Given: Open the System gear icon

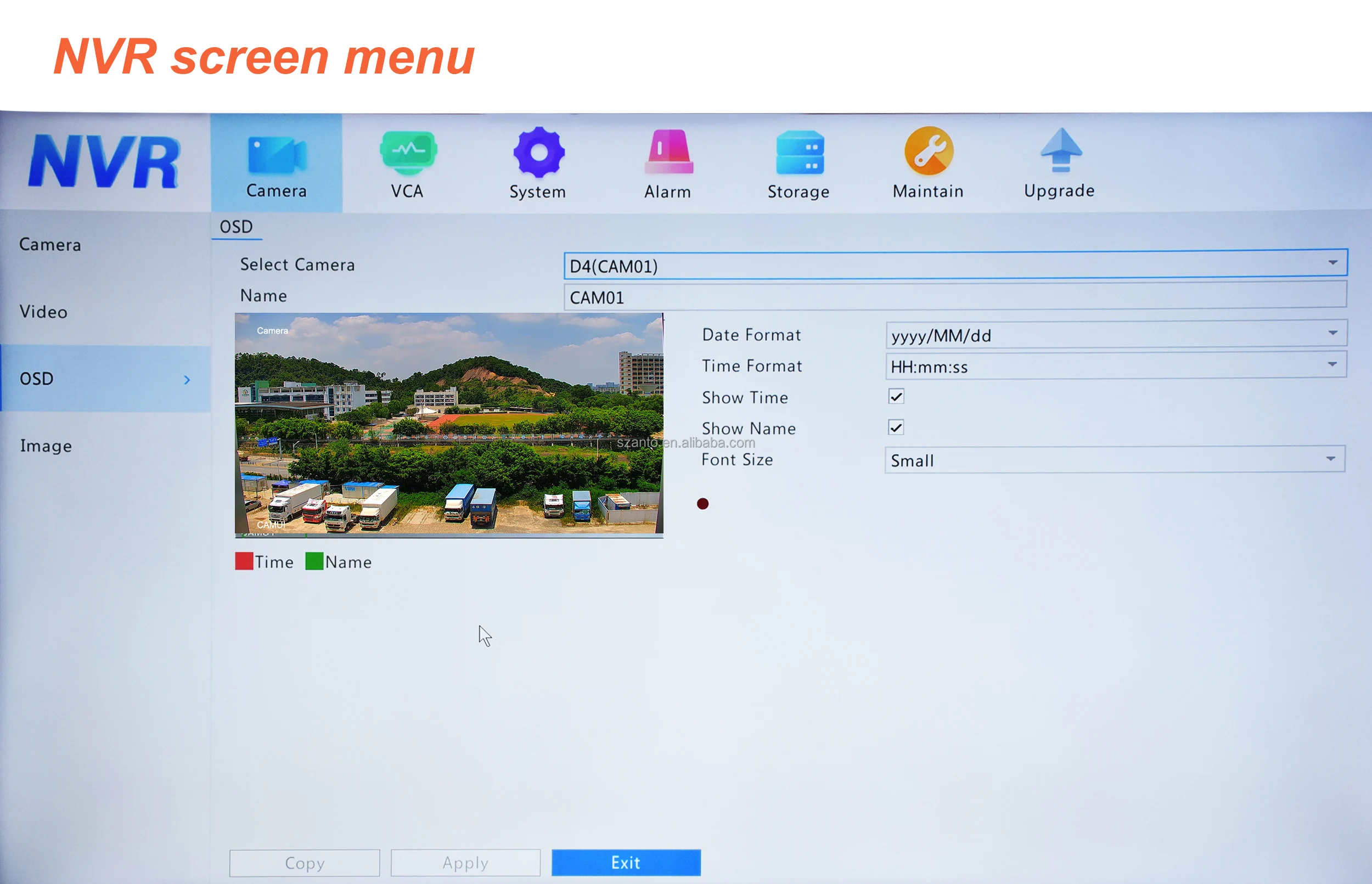Looking at the screenshot, I should (x=538, y=155).
